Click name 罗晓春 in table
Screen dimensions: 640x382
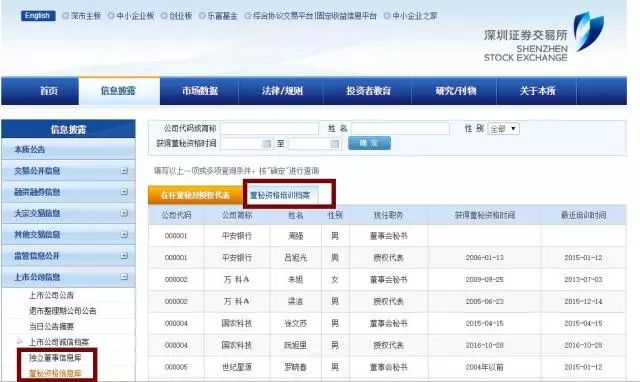[296, 367]
